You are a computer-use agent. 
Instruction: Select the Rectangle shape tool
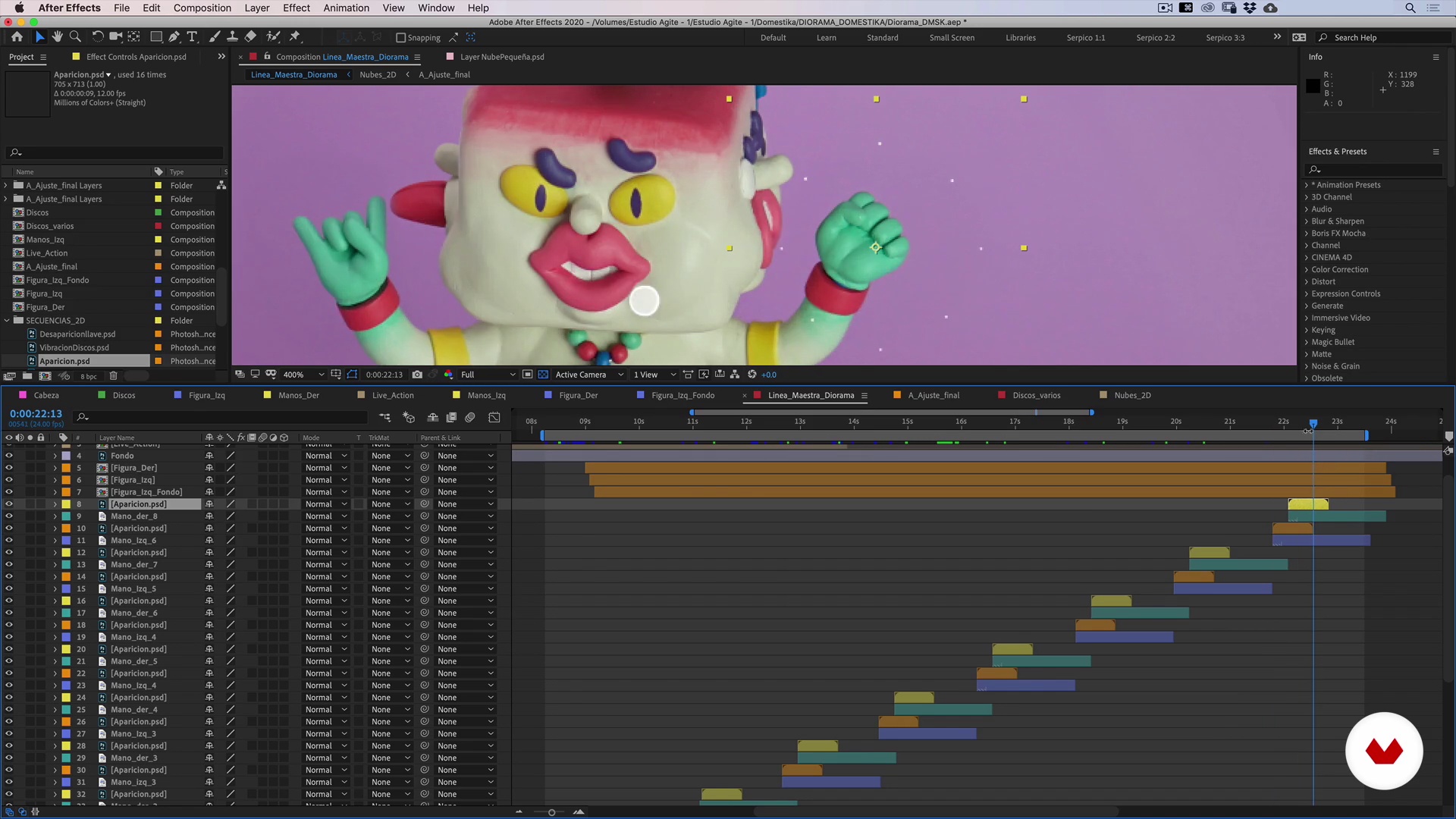point(156,36)
